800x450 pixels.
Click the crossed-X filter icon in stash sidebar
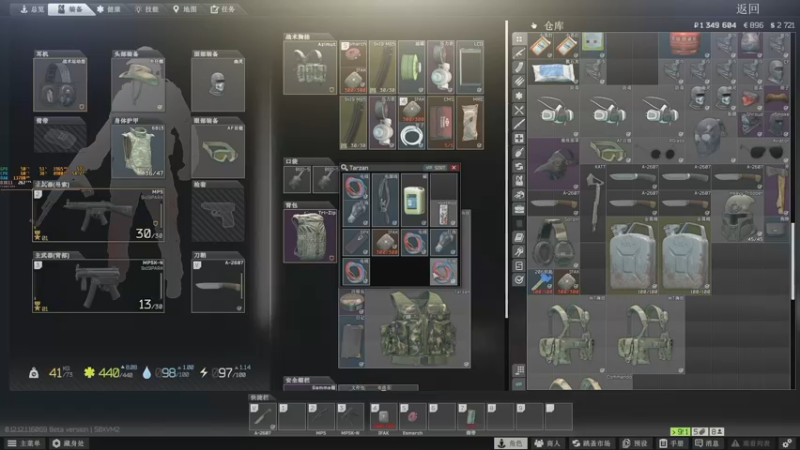(x=519, y=110)
